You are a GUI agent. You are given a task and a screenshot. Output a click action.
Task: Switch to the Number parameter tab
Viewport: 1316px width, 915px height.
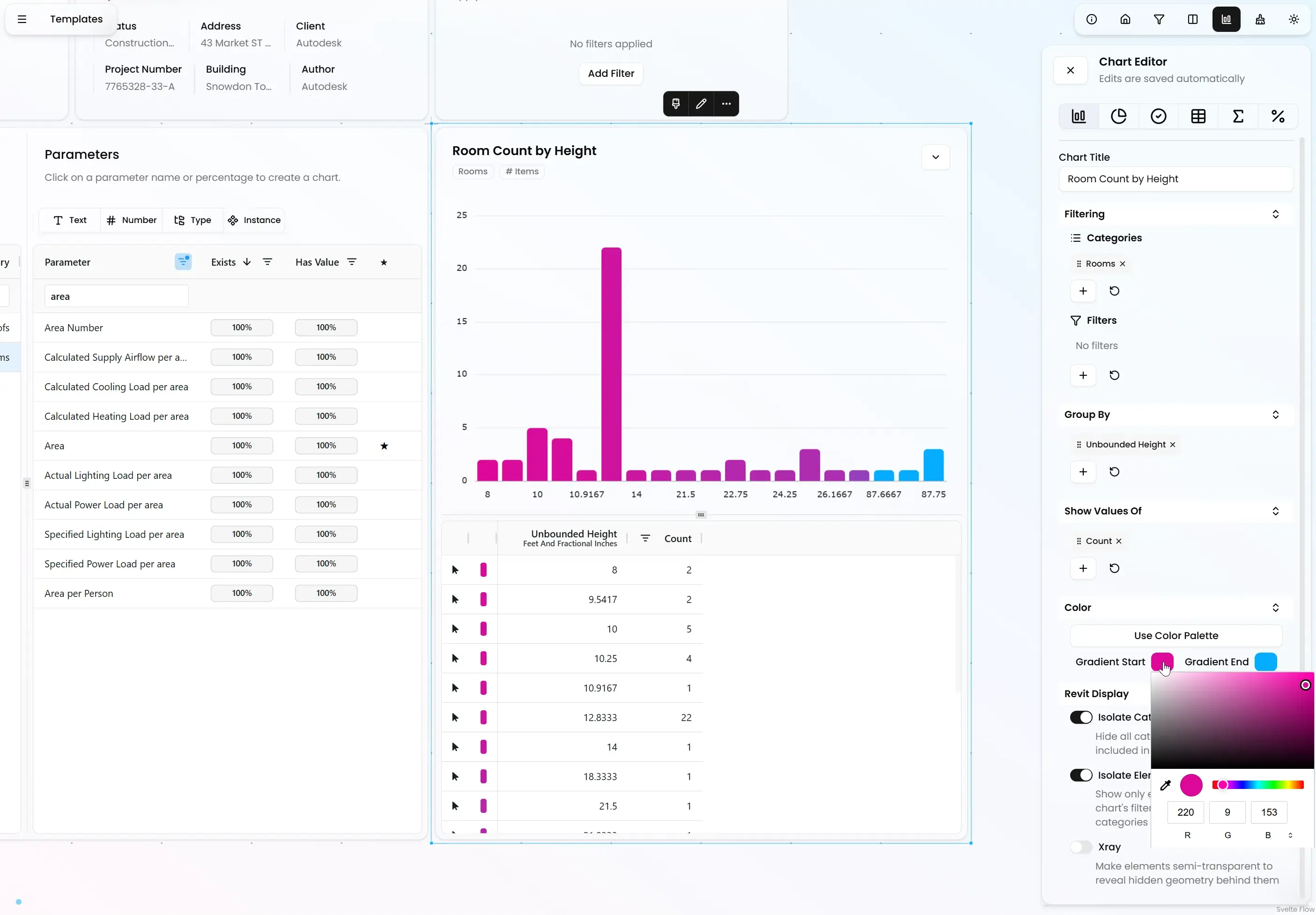coord(131,220)
